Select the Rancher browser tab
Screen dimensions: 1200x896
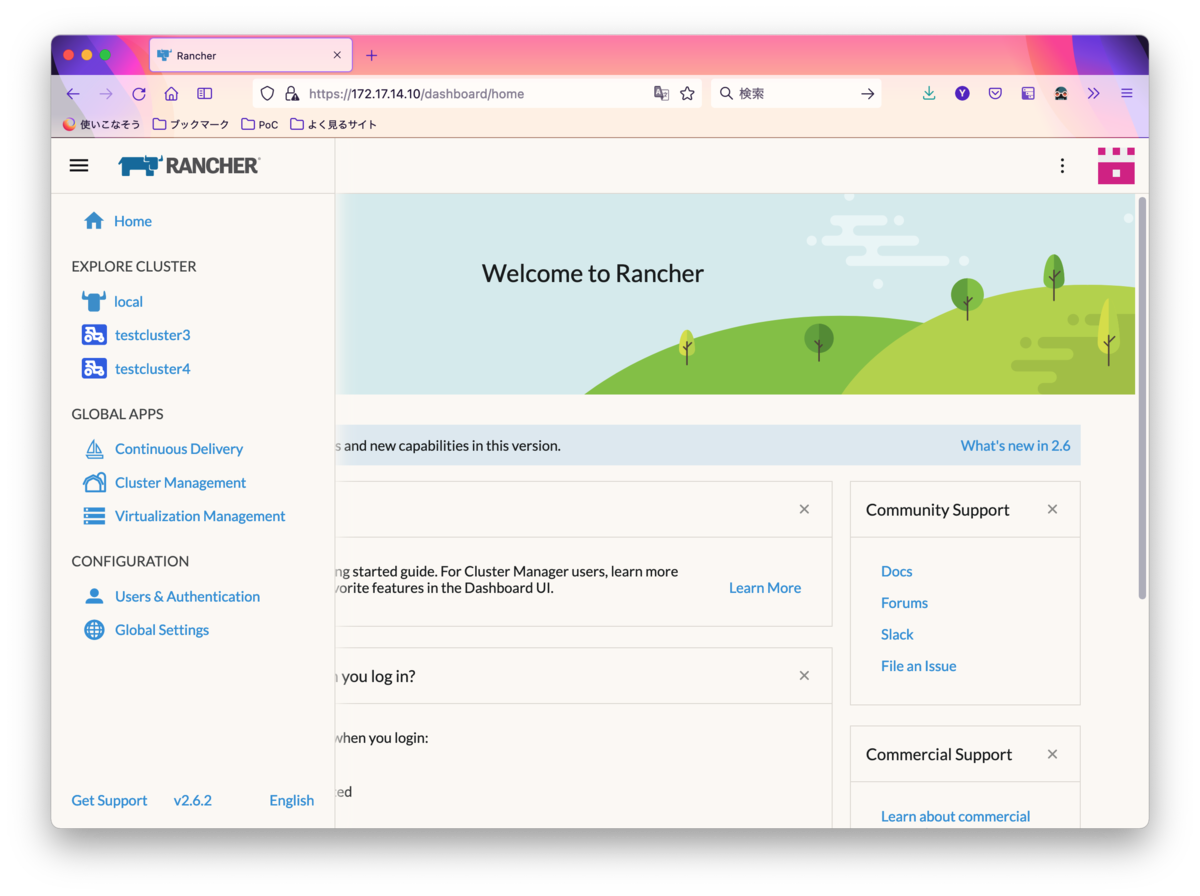click(250, 55)
